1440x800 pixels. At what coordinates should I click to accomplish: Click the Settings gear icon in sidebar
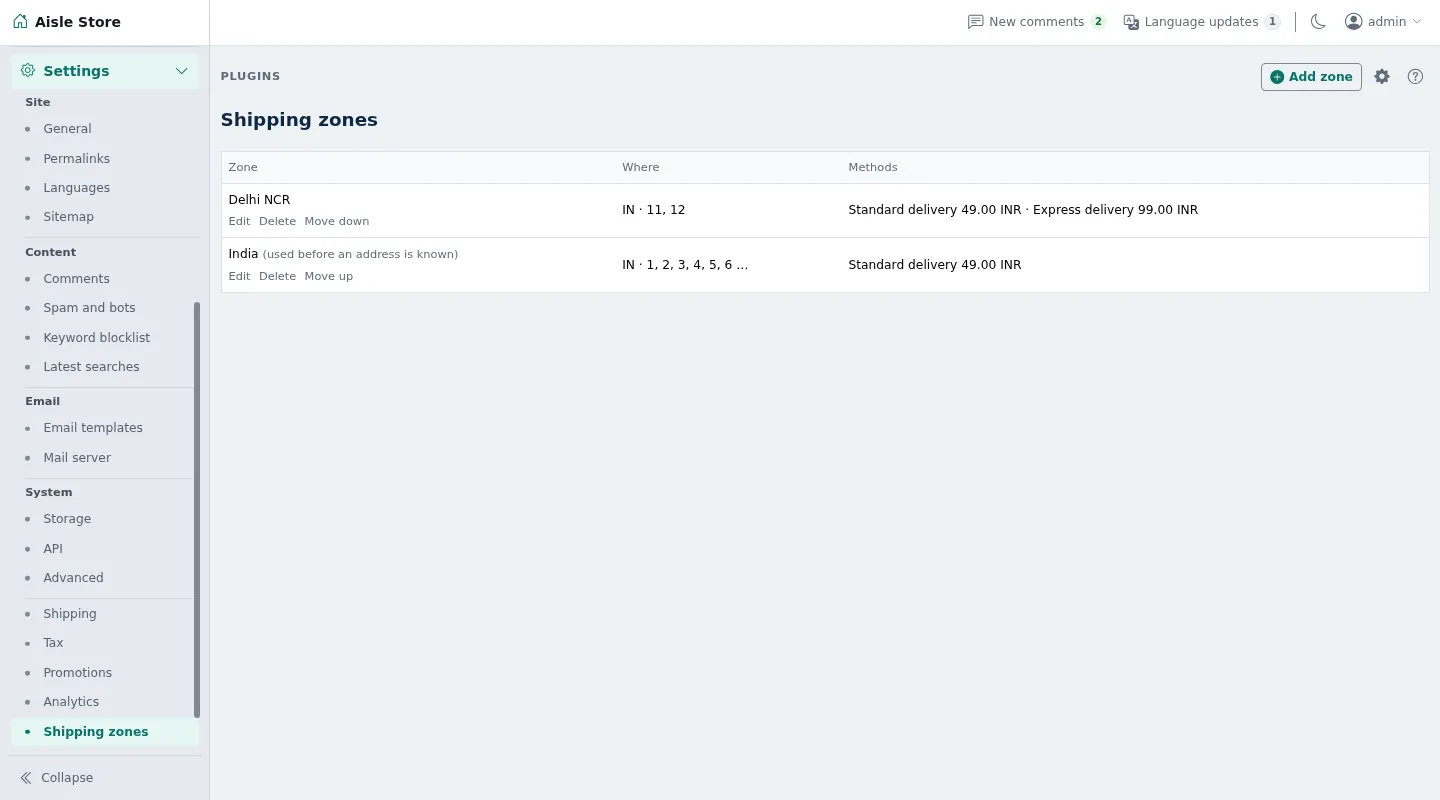coord(27,71)
